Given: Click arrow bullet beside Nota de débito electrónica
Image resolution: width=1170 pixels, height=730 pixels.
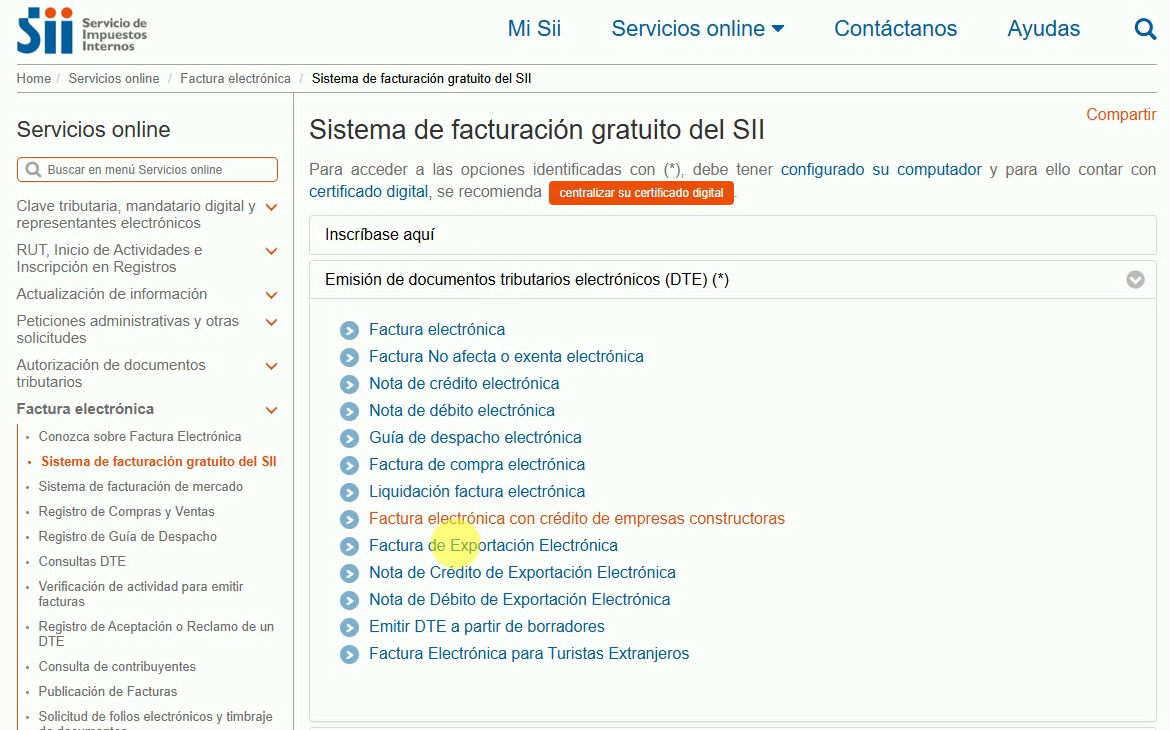Looking at the screenshot, I should [349, 411].
